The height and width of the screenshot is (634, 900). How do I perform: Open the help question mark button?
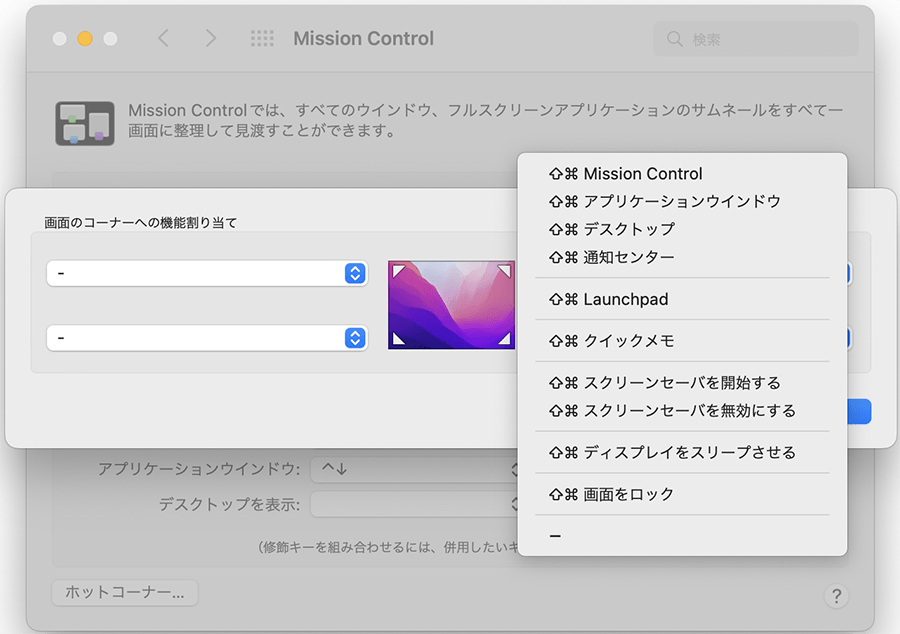coord(836,596)
